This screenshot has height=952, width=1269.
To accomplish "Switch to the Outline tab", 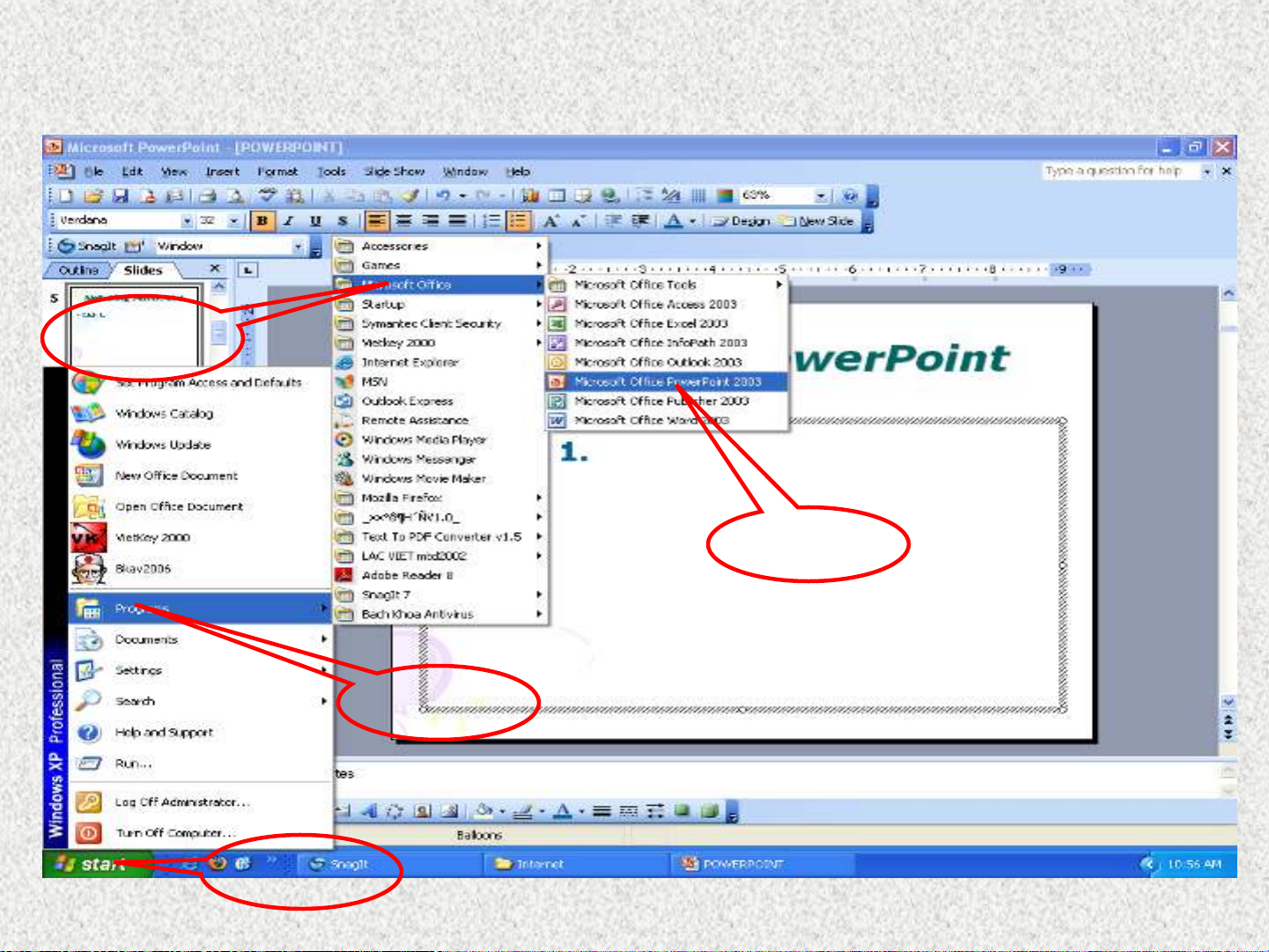I will 78,270.
